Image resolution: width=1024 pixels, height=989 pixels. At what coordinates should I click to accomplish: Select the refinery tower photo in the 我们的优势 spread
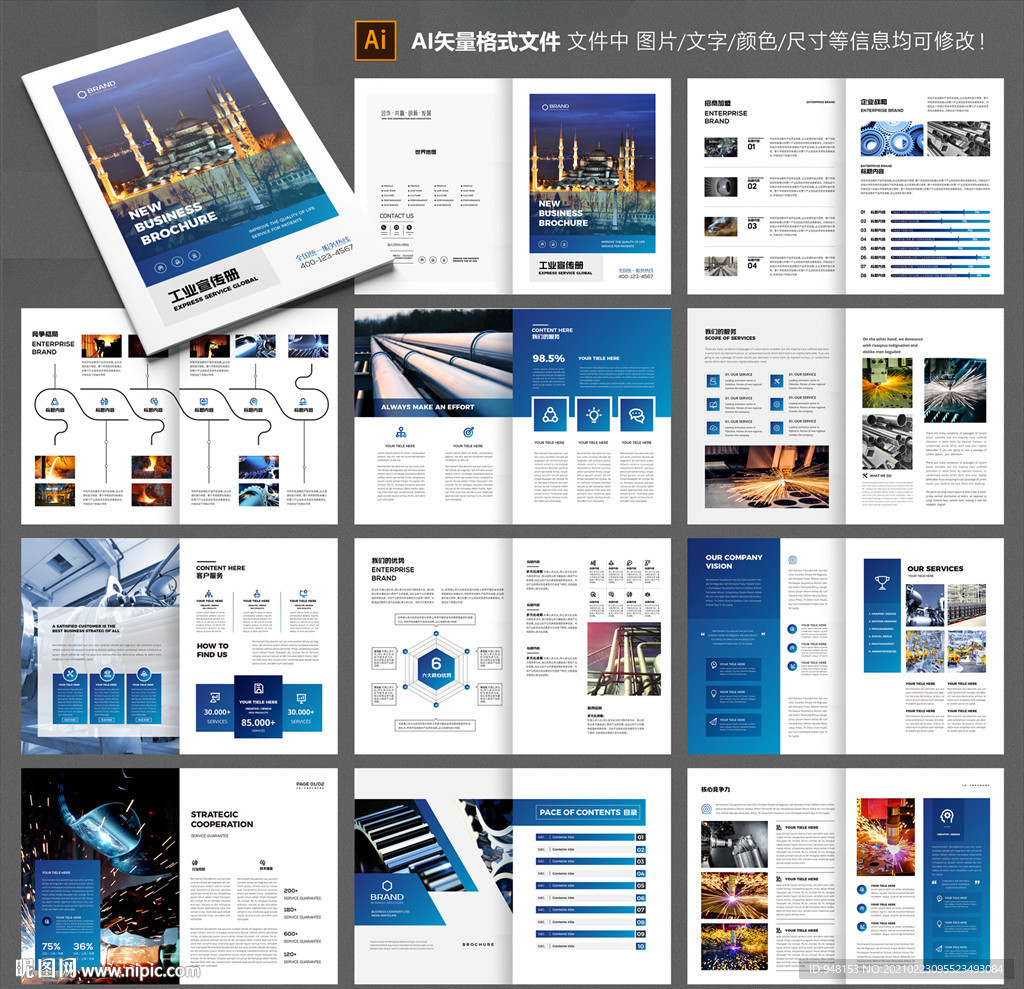pos(624,658)
